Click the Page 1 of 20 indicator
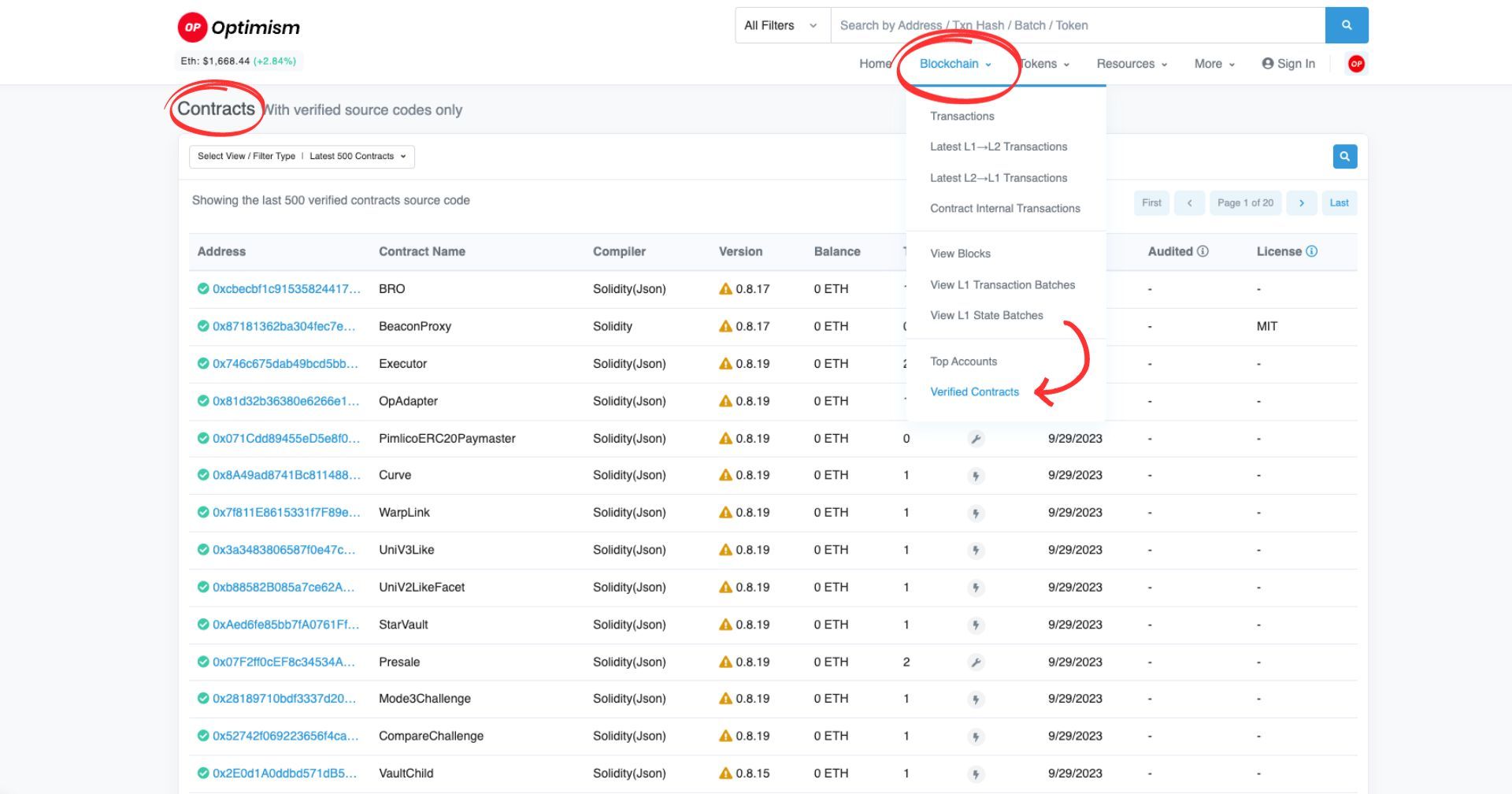This screenshot has width=1512, height=794. click(x=1245, y=202)
